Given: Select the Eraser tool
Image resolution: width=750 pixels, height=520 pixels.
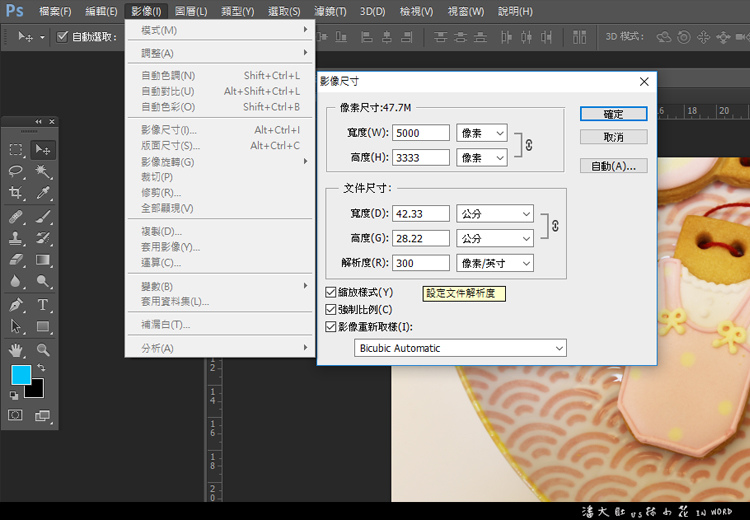Looking at the screenshot, I should [x=16, y=259].
